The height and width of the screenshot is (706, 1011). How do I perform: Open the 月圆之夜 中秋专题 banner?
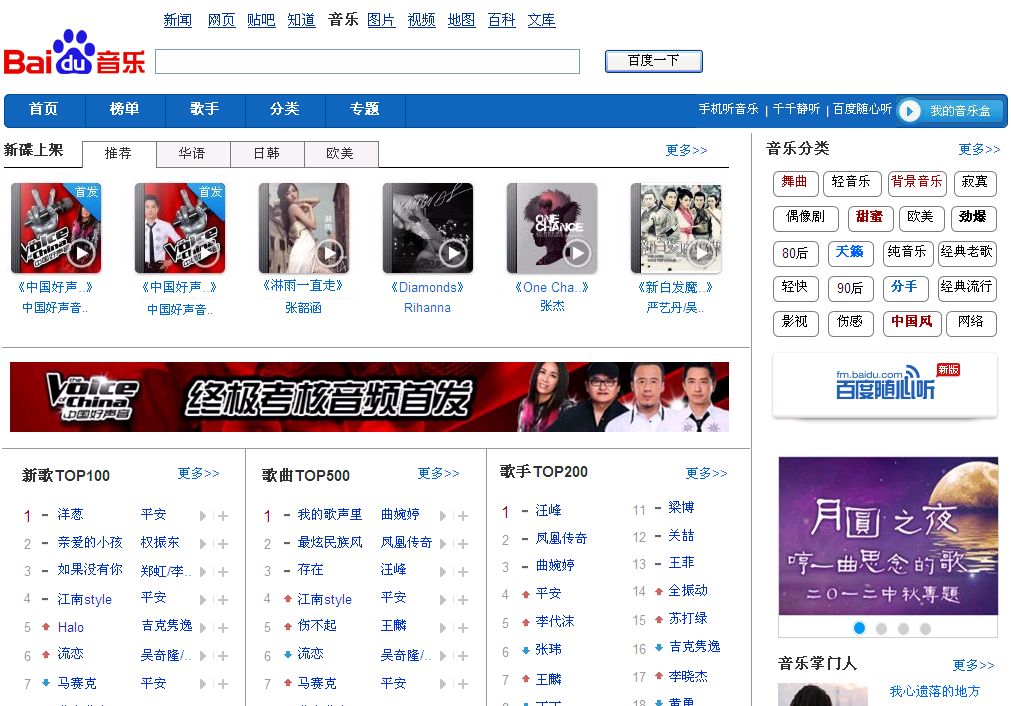(888, 536)
